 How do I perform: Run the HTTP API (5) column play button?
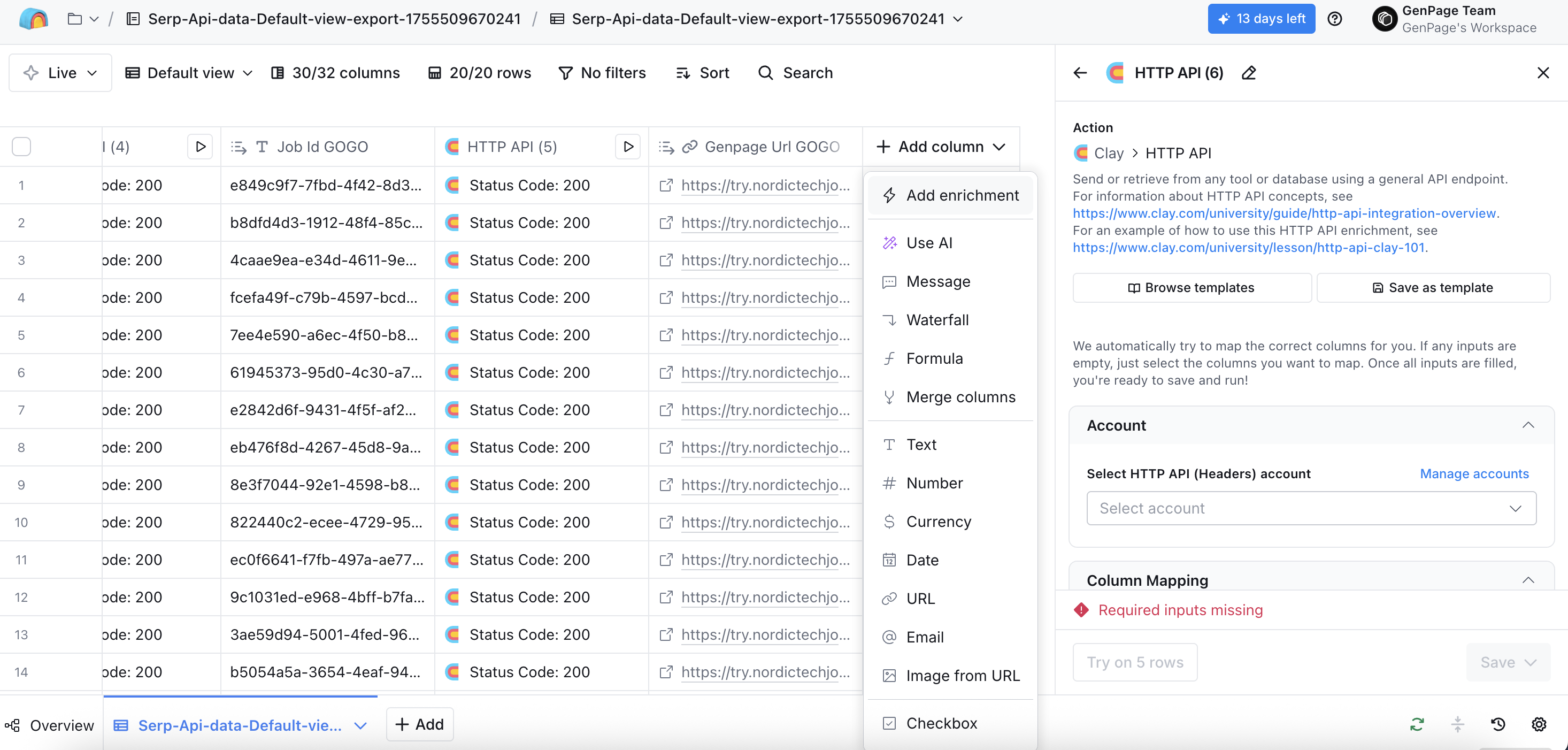coord(628,147)
